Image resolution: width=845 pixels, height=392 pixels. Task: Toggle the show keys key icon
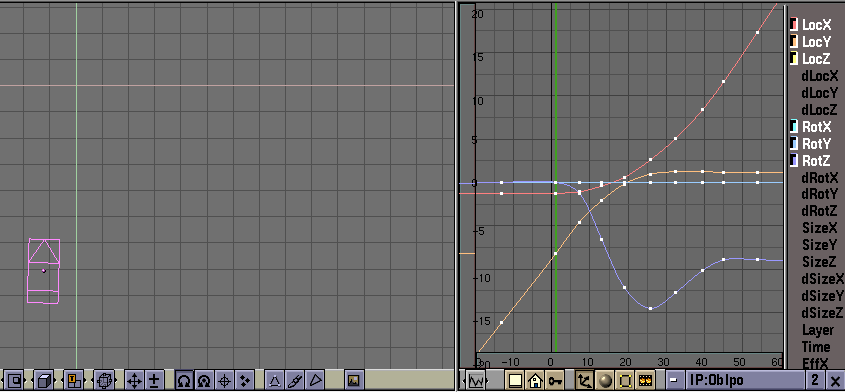(x=554, y=381)
